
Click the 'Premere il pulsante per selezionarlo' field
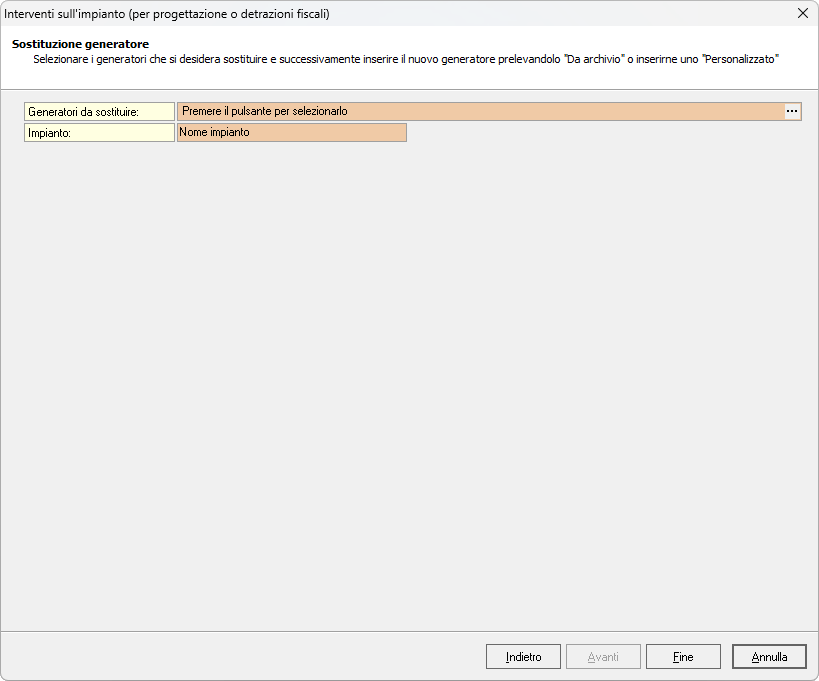pos(480,112)
